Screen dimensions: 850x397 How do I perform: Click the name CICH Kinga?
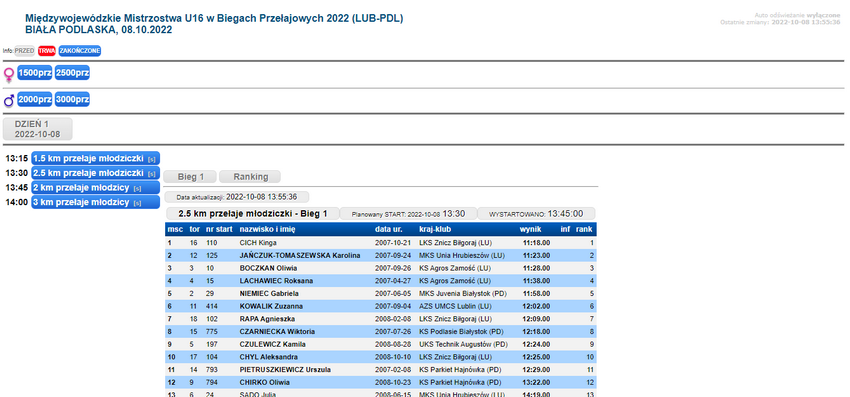(257, 243)
